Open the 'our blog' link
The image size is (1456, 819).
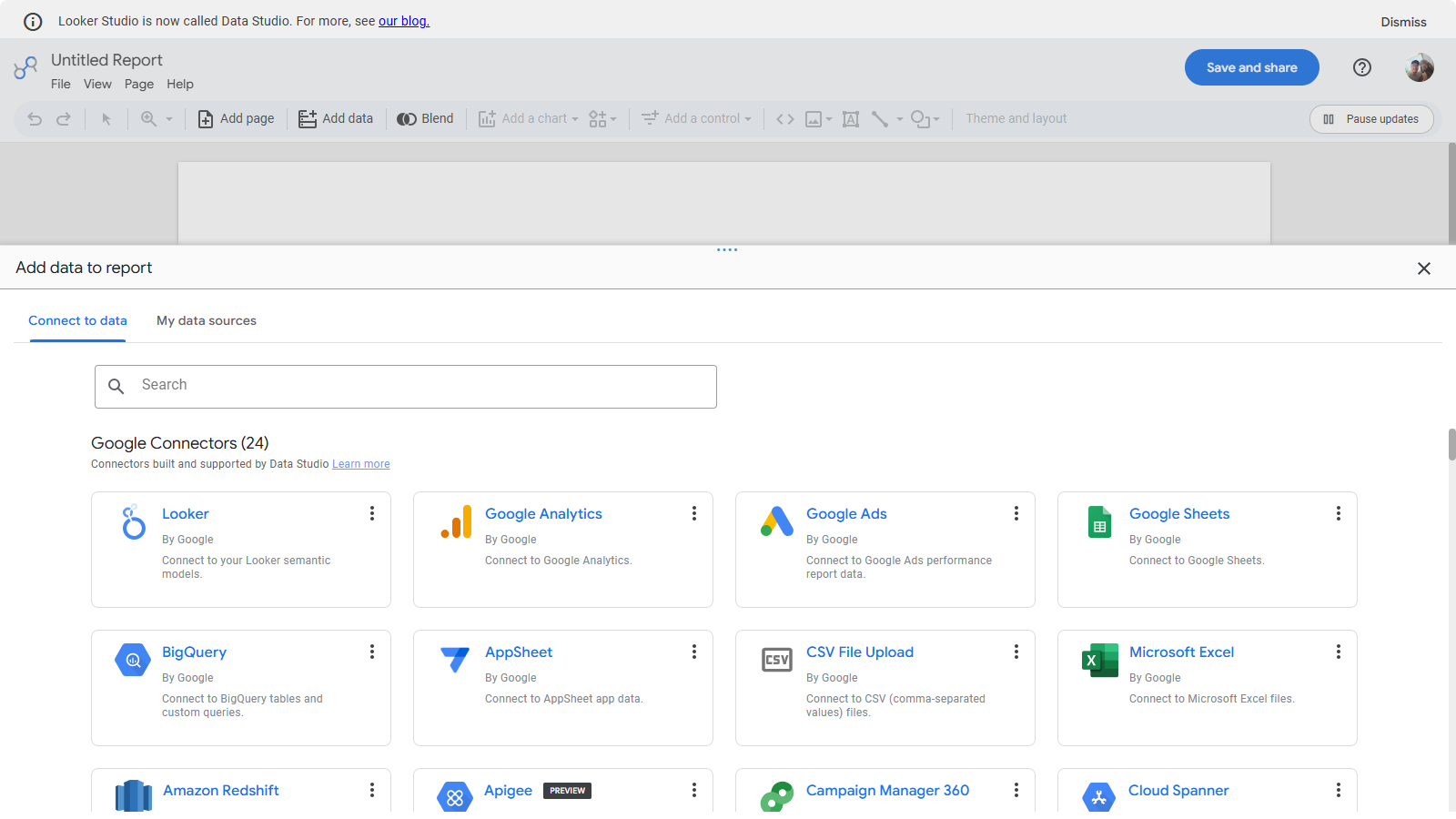[404, 21]
